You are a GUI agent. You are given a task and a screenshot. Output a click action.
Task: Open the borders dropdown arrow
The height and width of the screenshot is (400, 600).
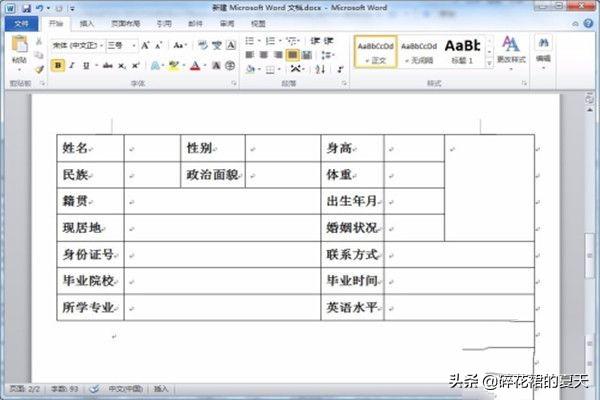[x=279, y=69]
